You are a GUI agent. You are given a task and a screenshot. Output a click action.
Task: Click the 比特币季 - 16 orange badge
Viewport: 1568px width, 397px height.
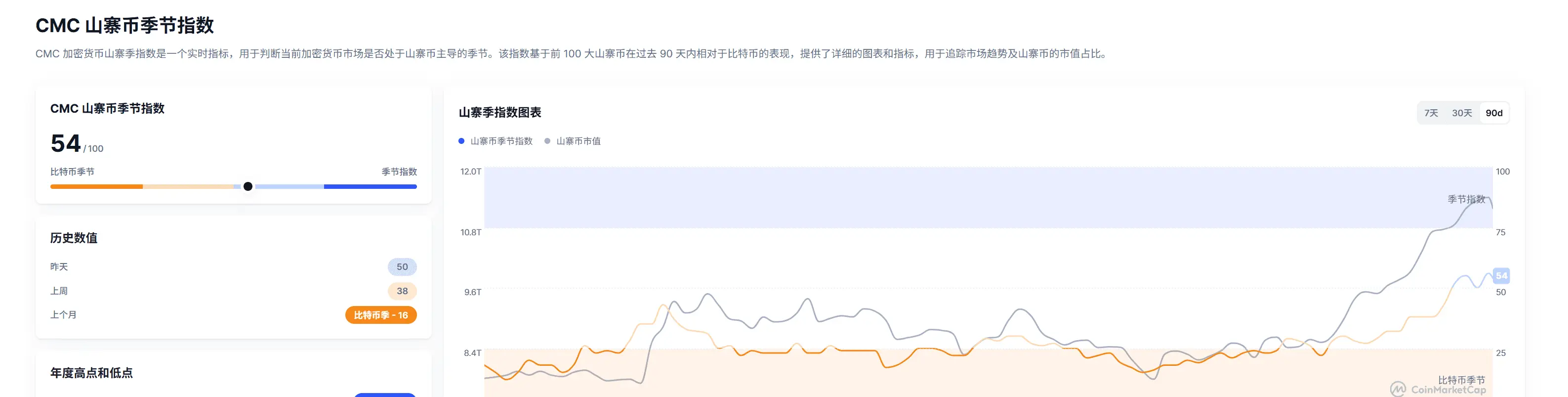tap(381, 315)
